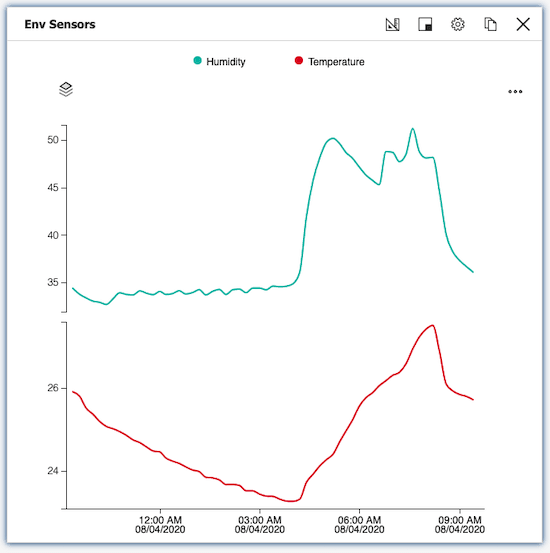Click the humidity line's highest peak
Screen dimensions: 550x553
click(412, 129)
